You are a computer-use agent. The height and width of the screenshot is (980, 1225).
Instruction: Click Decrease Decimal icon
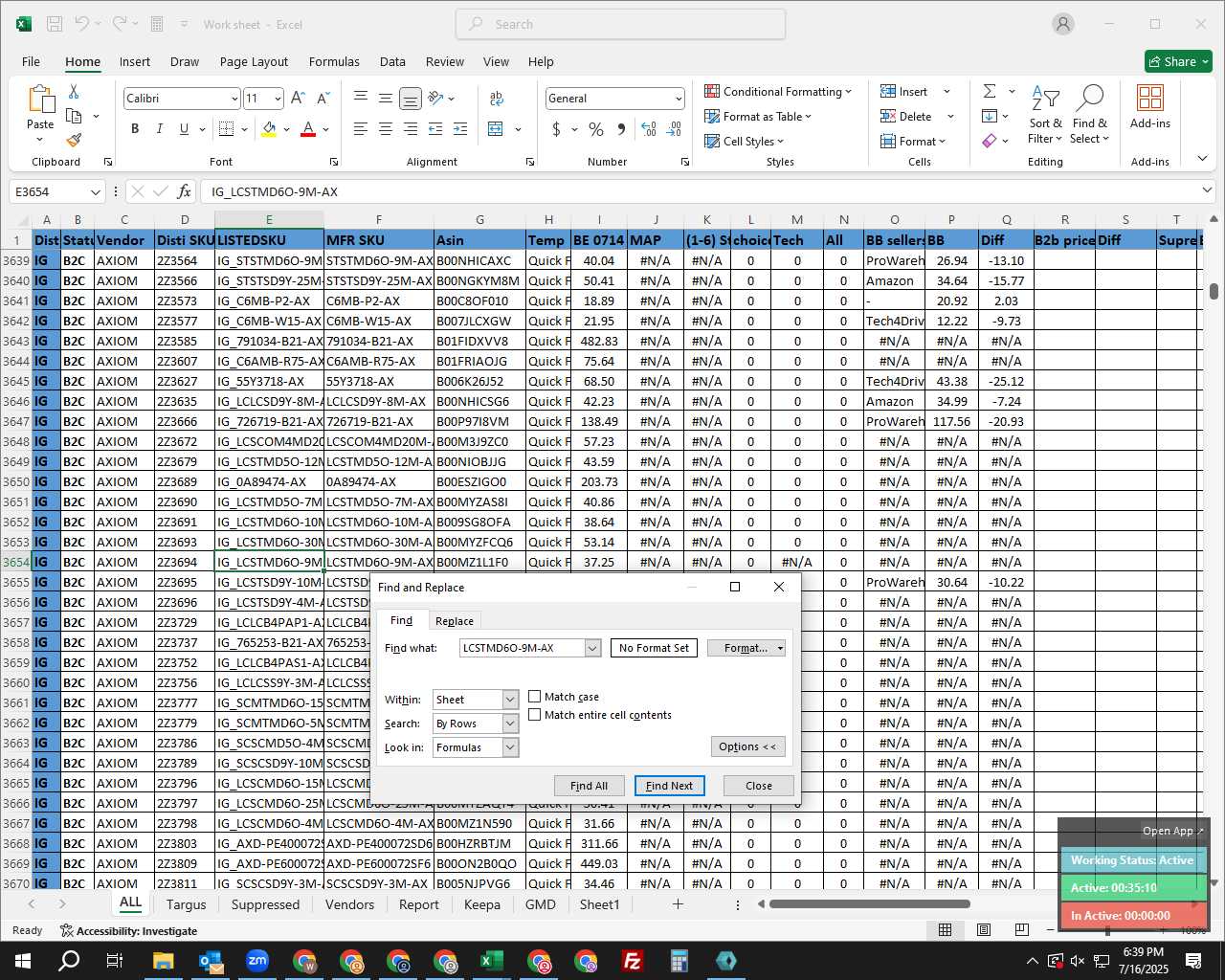click(x=674, y=128)
